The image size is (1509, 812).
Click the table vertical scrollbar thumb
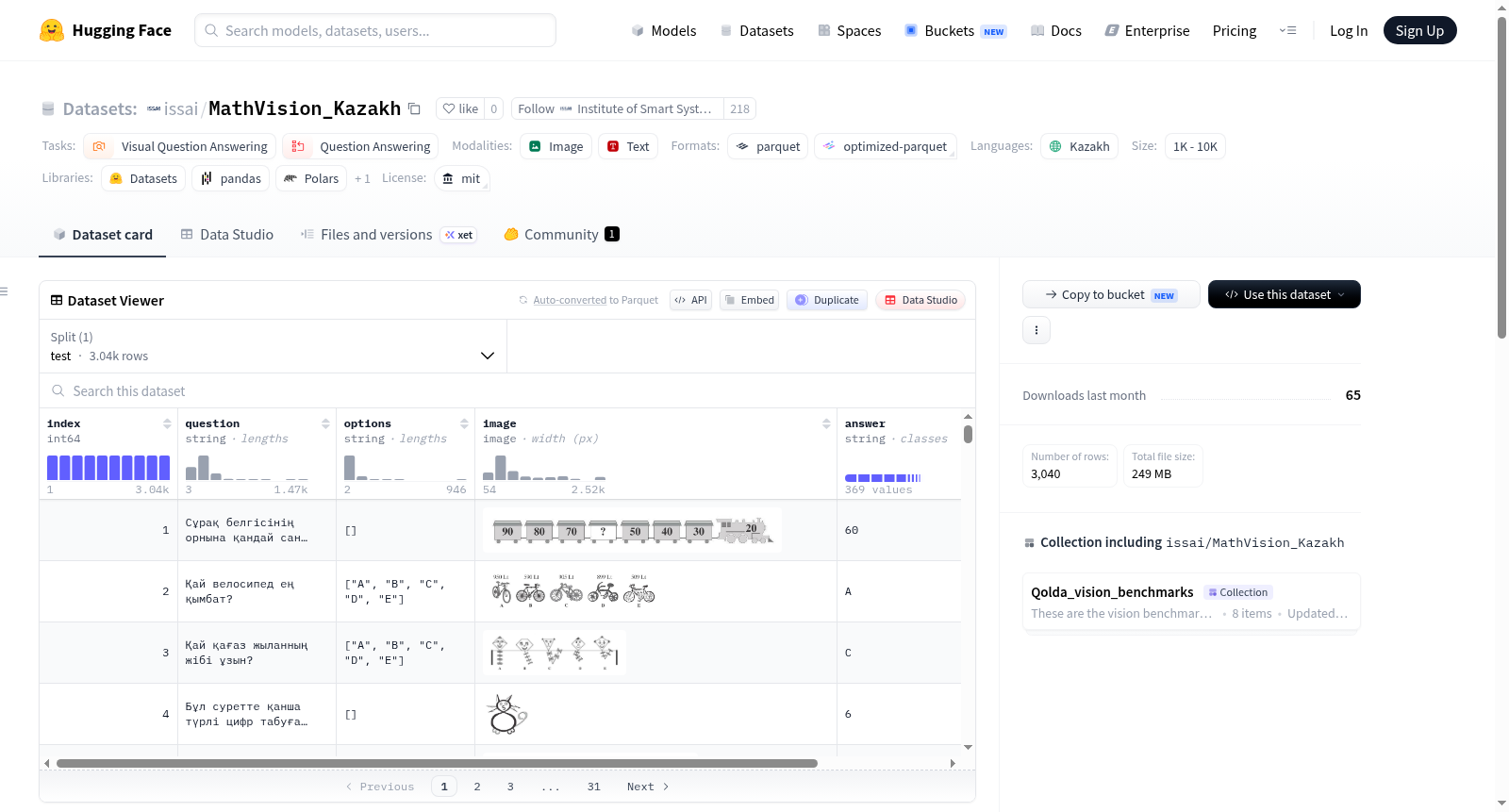click(968, 434)
